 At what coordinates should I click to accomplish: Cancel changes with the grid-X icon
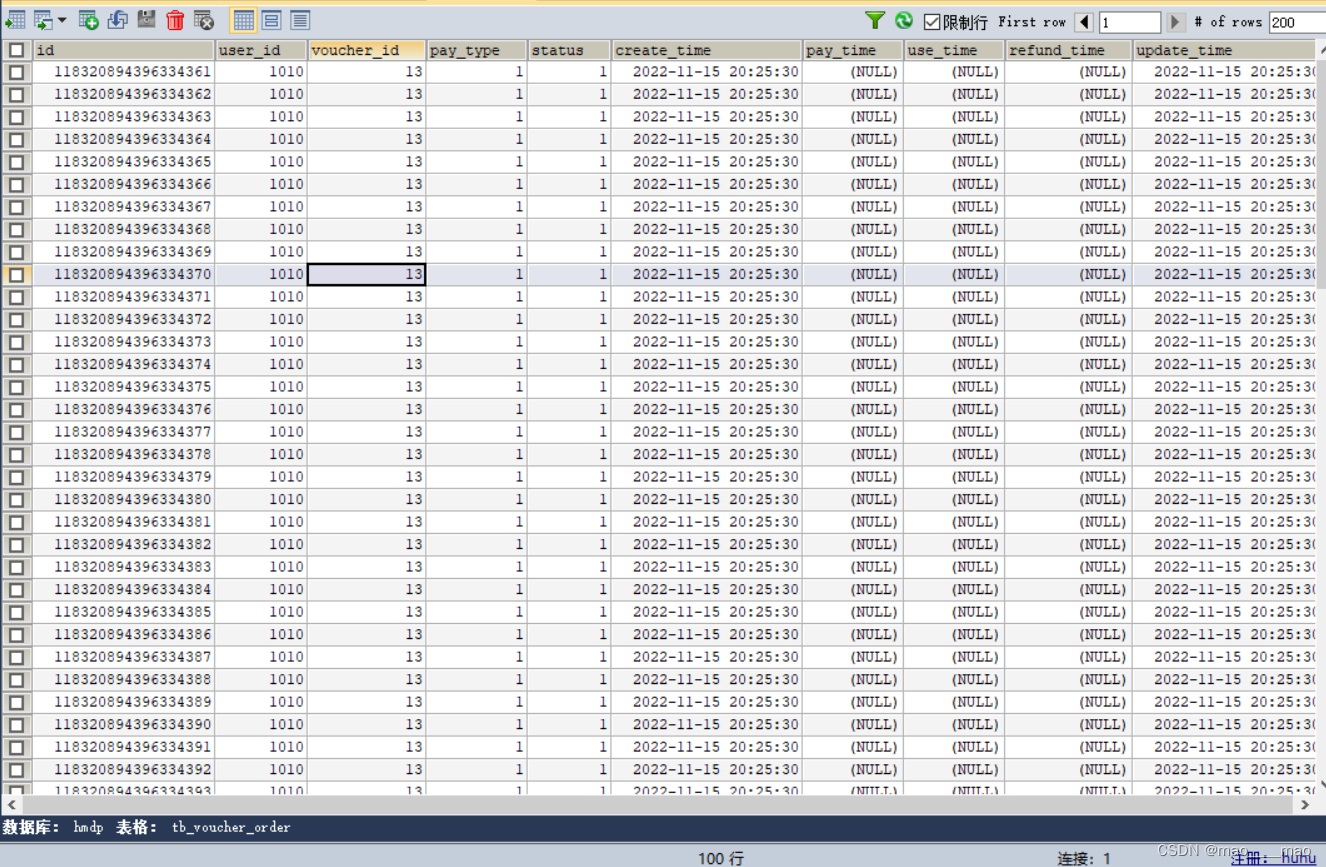(204, 20)
